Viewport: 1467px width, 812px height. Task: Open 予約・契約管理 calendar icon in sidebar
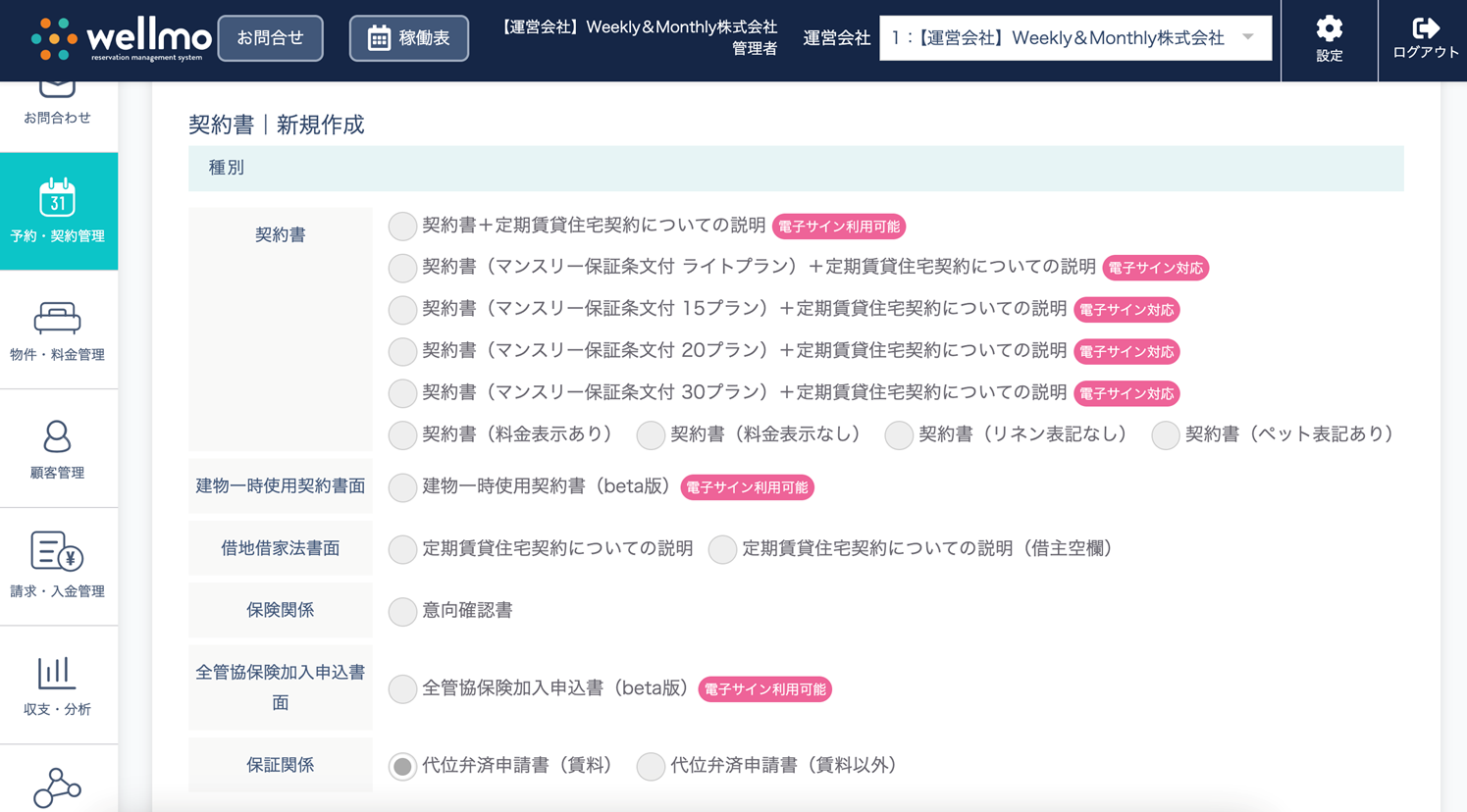(x=57, y=198)
